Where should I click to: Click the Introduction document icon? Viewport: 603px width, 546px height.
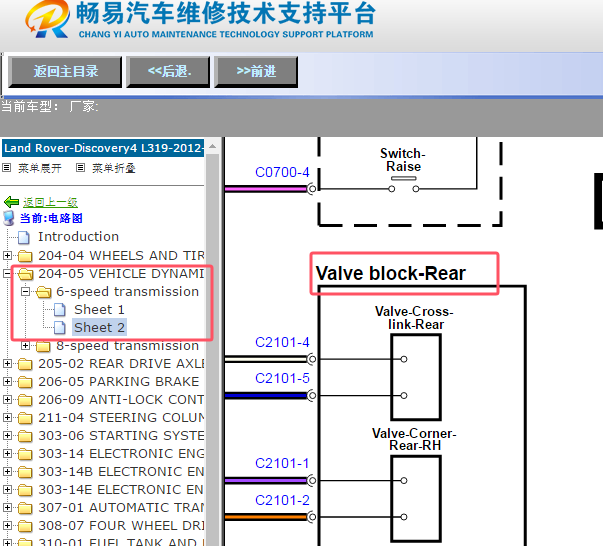coord(24,237)
